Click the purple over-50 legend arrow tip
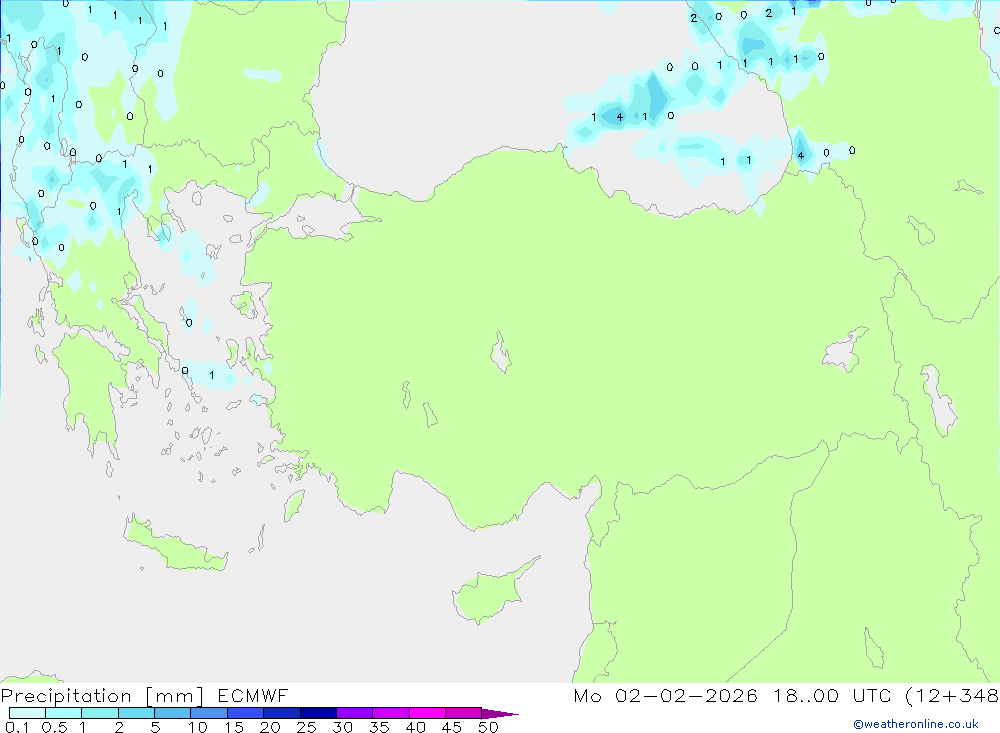This screenshot has height=733, width=1000. click(500, 714)
